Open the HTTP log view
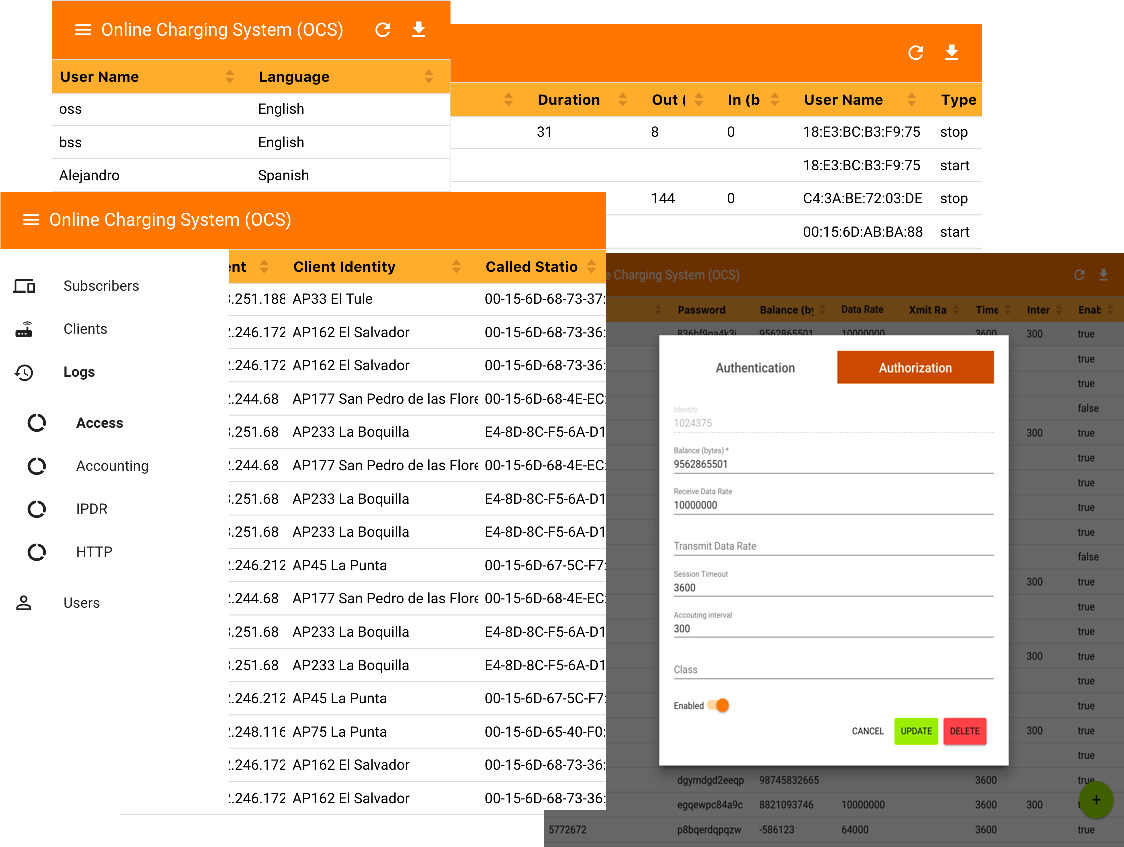 pos(94,552)
